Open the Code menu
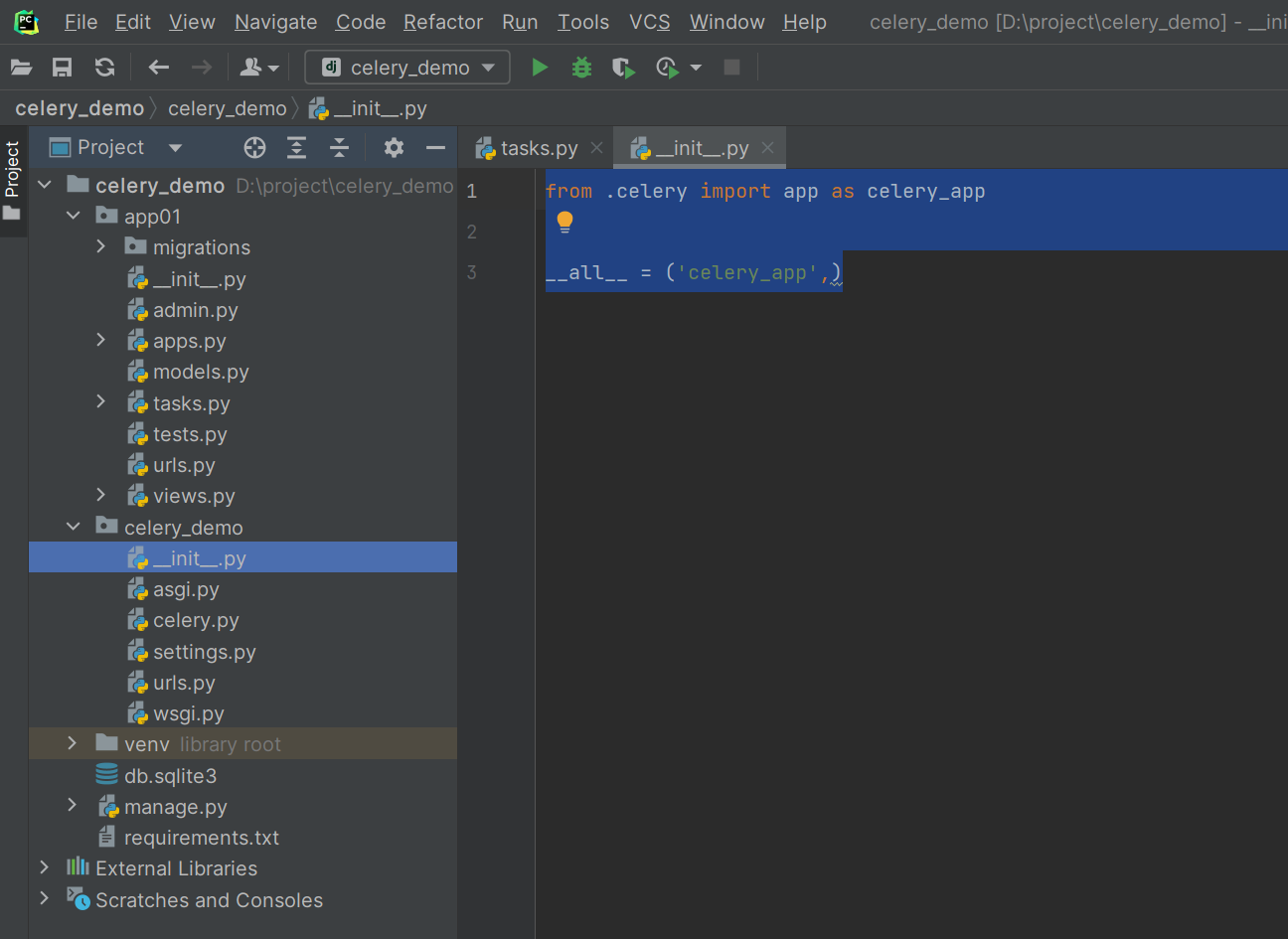1288x939 pixels. tap(361, 22)
